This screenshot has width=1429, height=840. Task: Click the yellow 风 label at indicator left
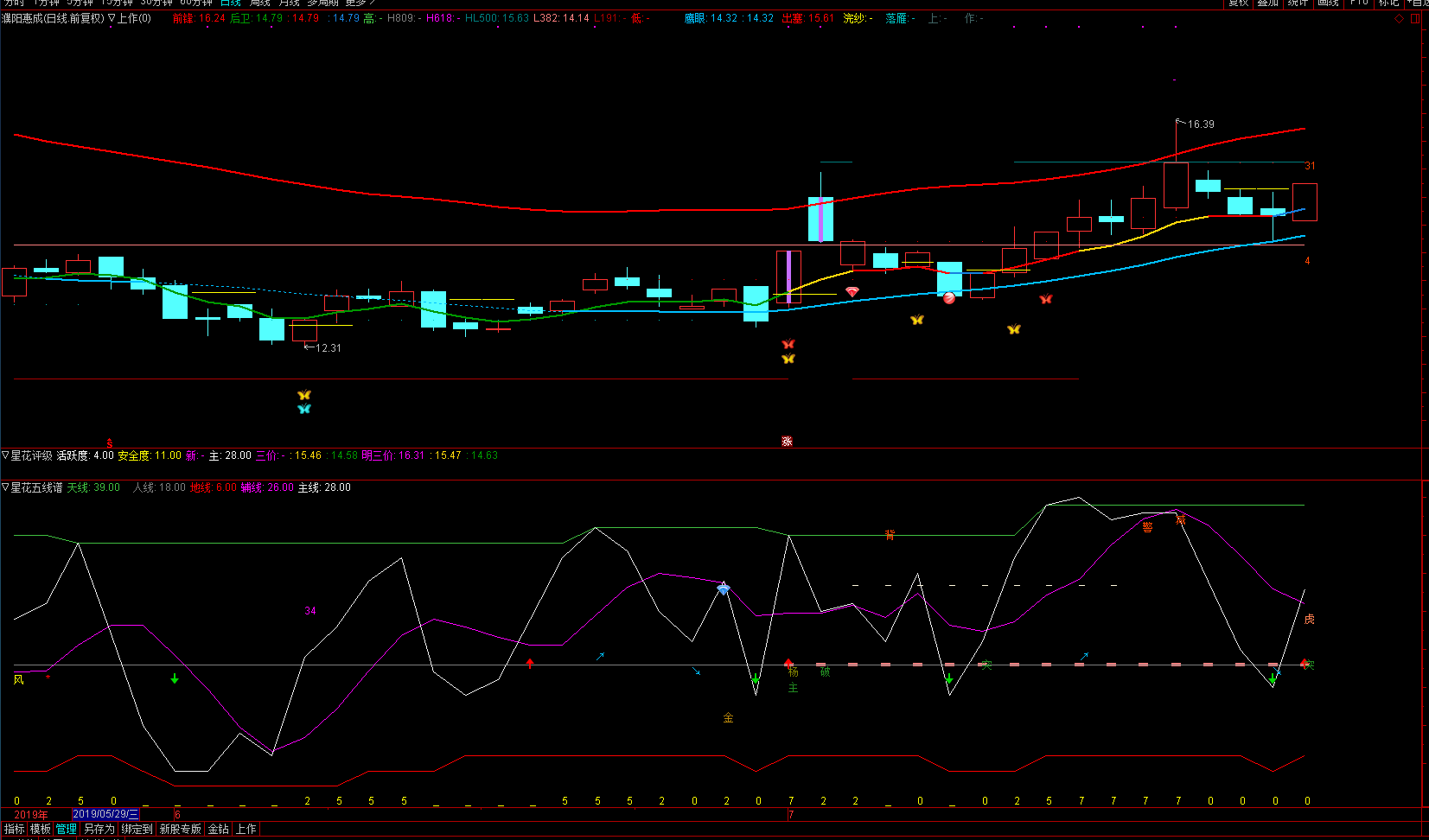pyautogui.click(x=19, y=680)
